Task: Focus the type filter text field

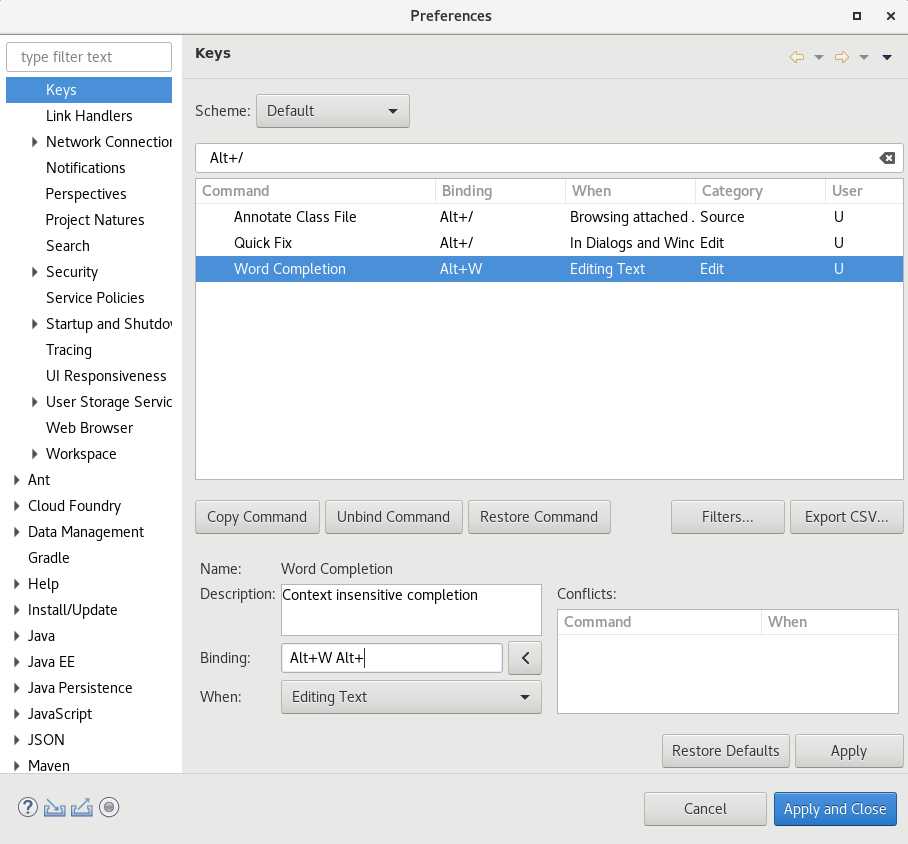Action: point(89,57)
